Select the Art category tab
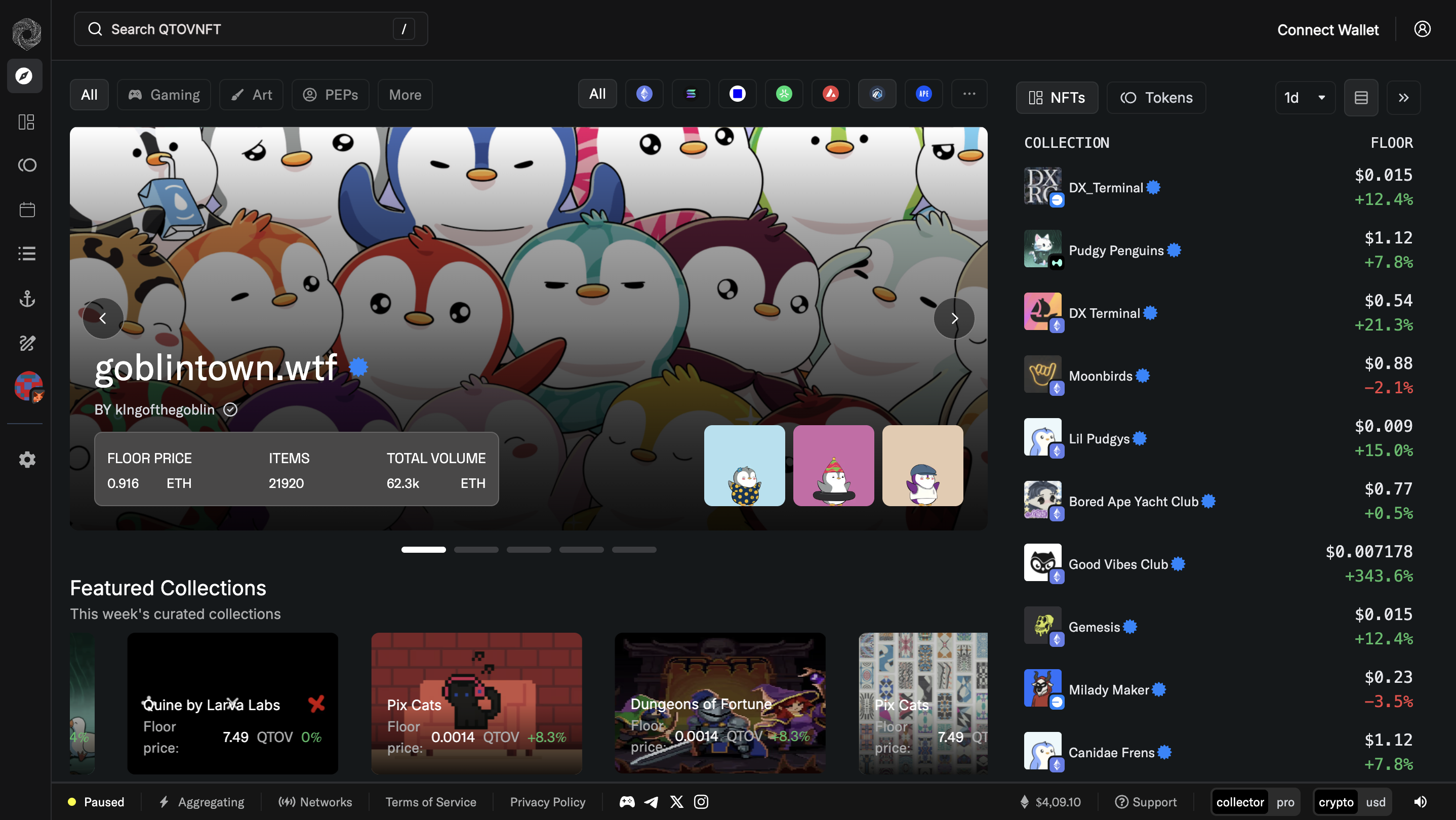The width and height of the screenshot is (1456, 820). pos(251,94)
